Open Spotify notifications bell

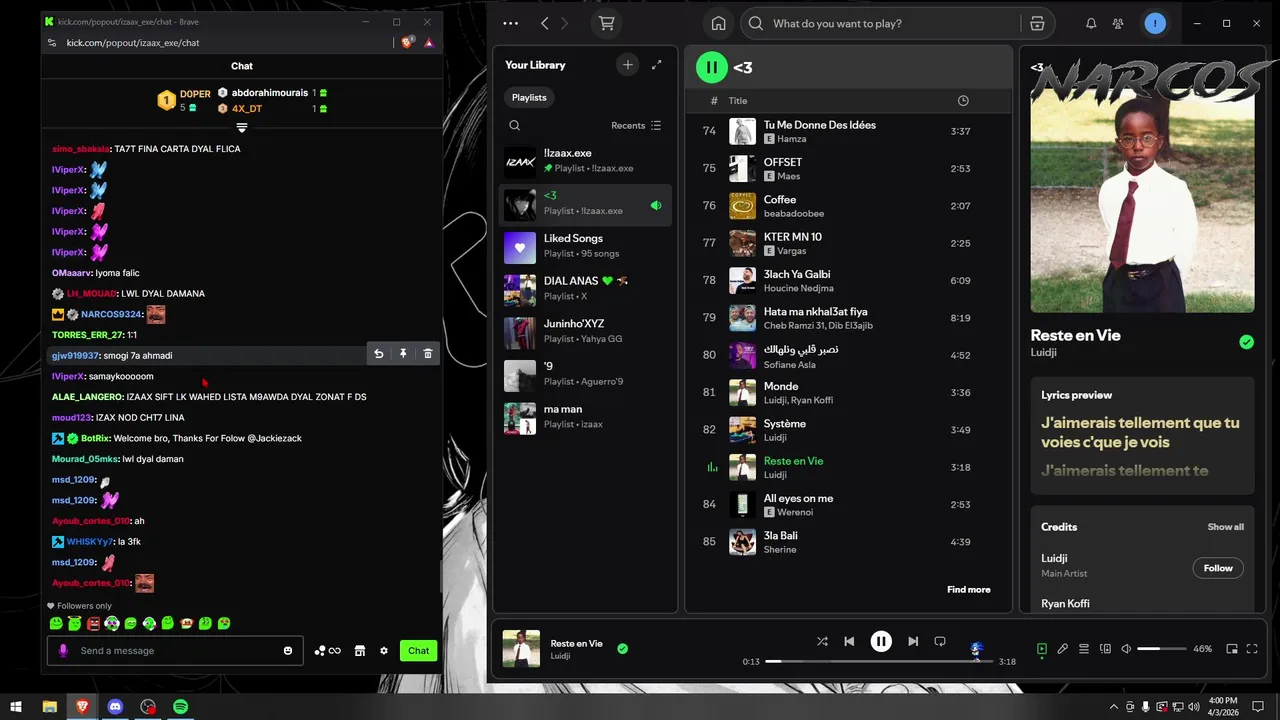point(1091,23)
